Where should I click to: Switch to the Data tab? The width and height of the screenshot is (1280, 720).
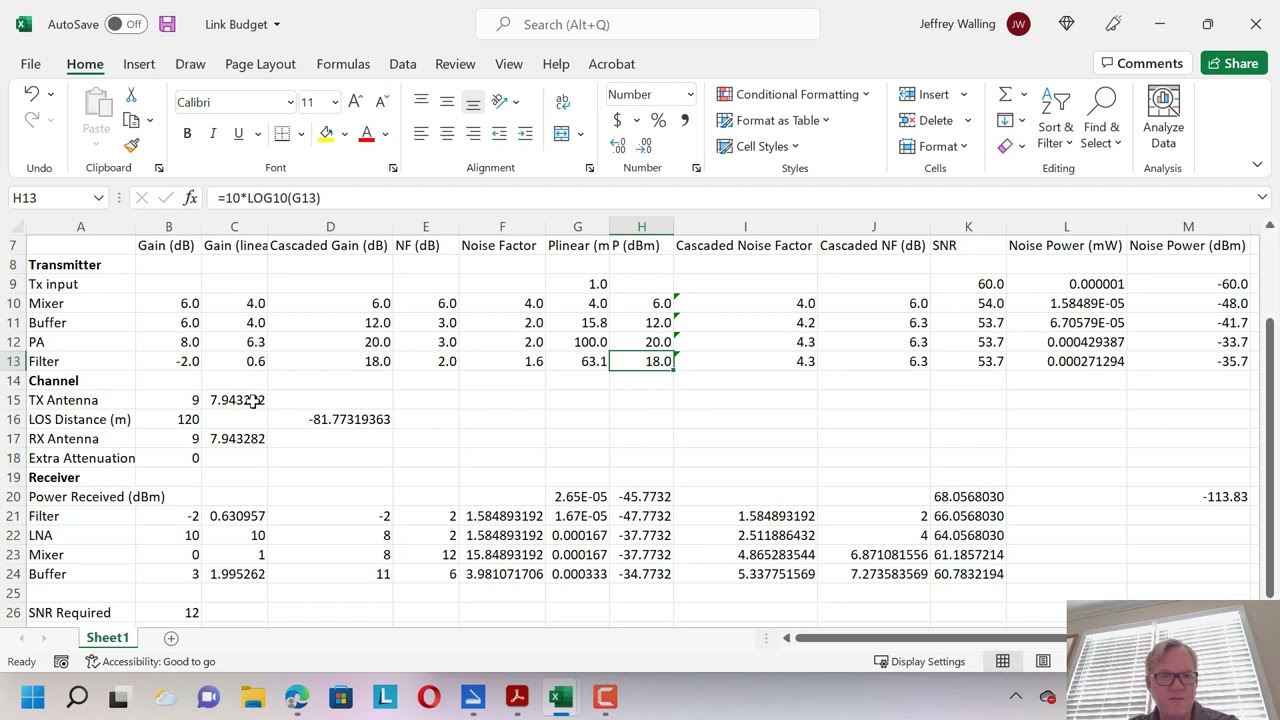402,64
